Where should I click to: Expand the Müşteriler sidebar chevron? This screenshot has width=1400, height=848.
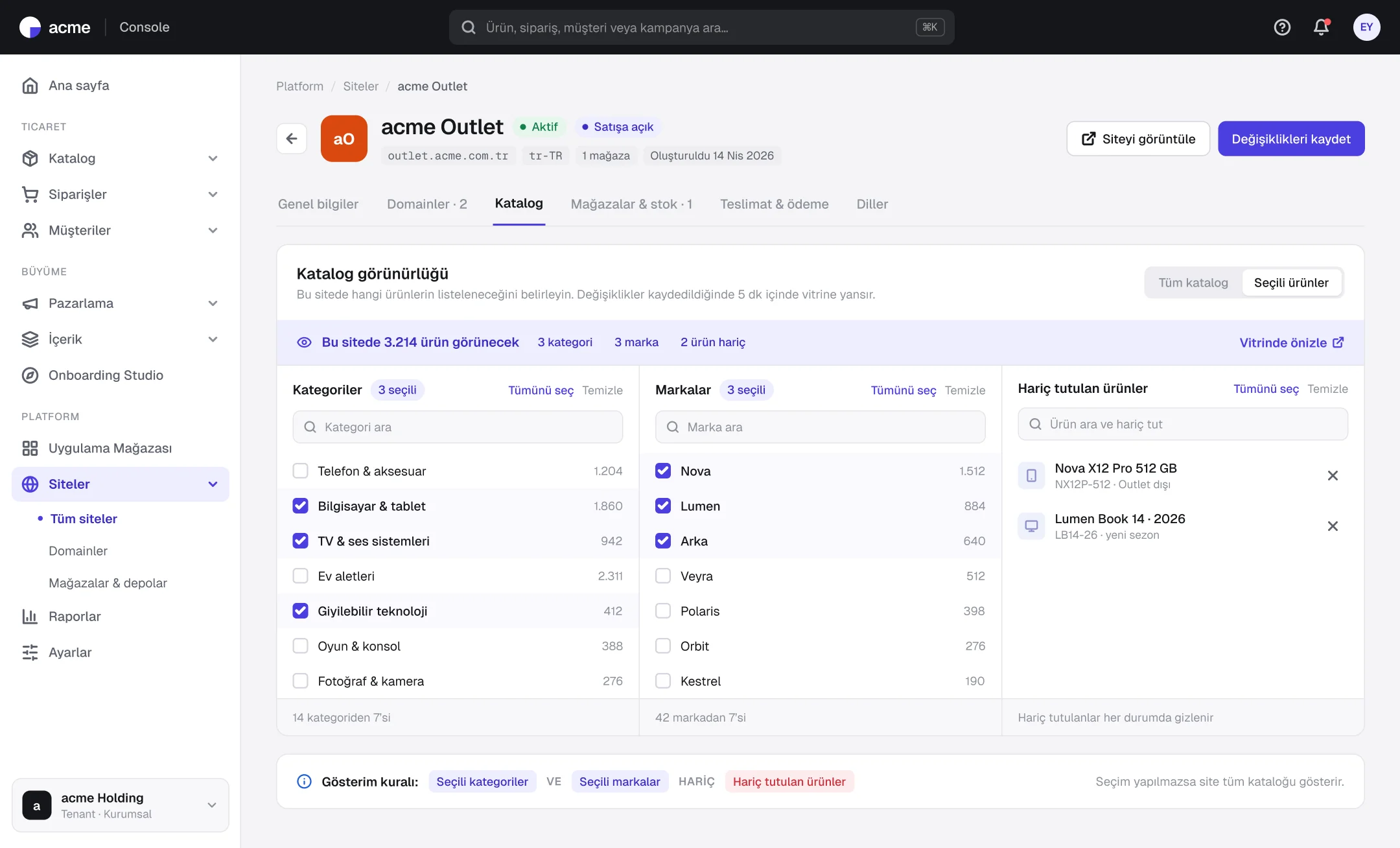pos(213,230)
